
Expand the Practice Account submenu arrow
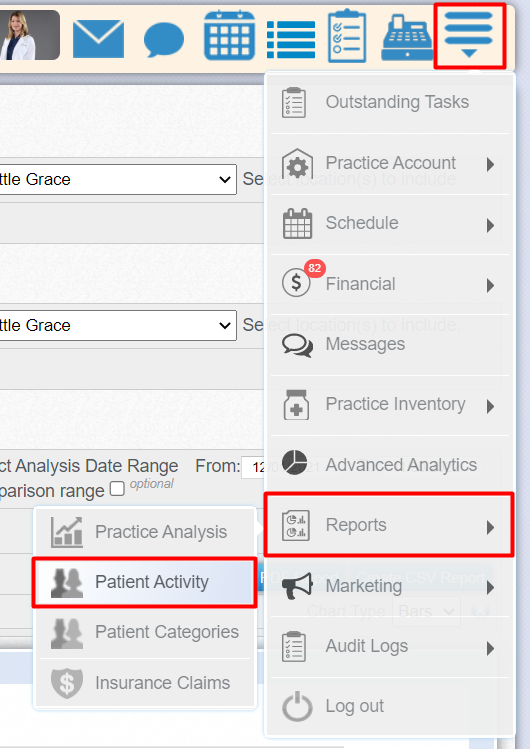click(x=490, y=164)
